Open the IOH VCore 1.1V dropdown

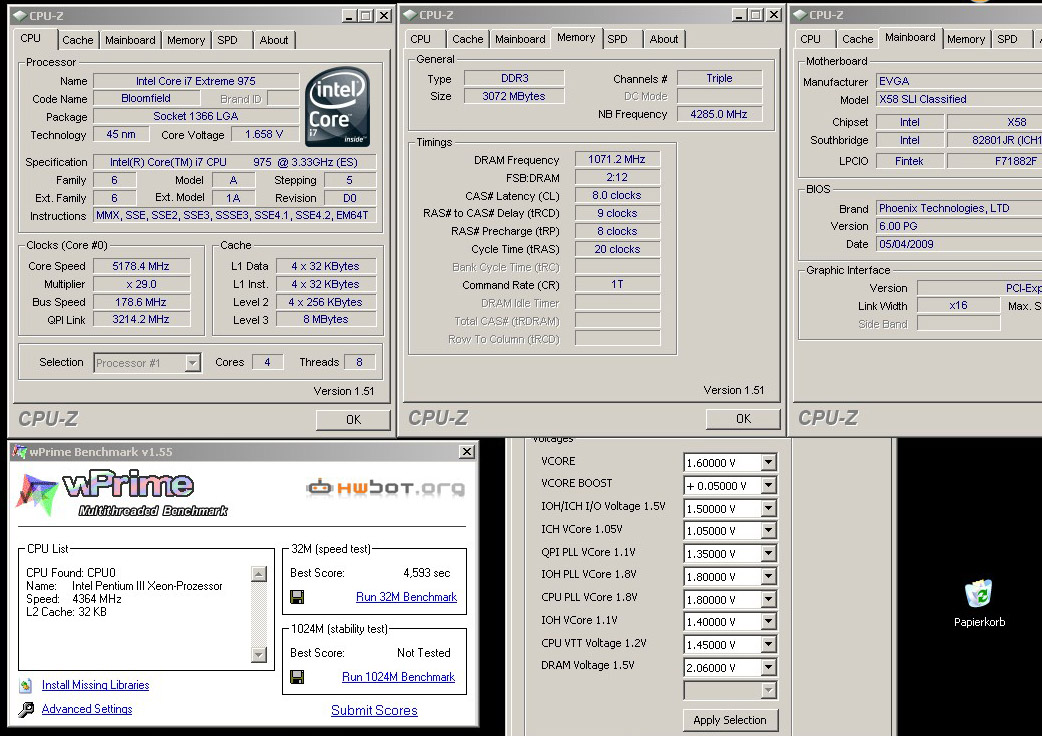click(768, 622)
